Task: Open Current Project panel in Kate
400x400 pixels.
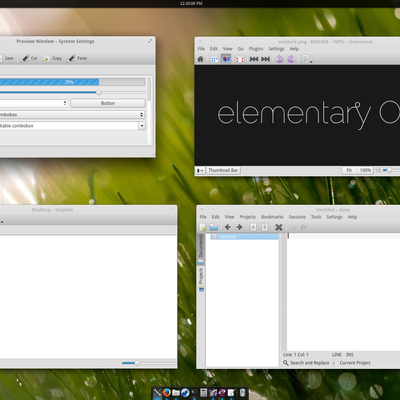Action: 352,363
